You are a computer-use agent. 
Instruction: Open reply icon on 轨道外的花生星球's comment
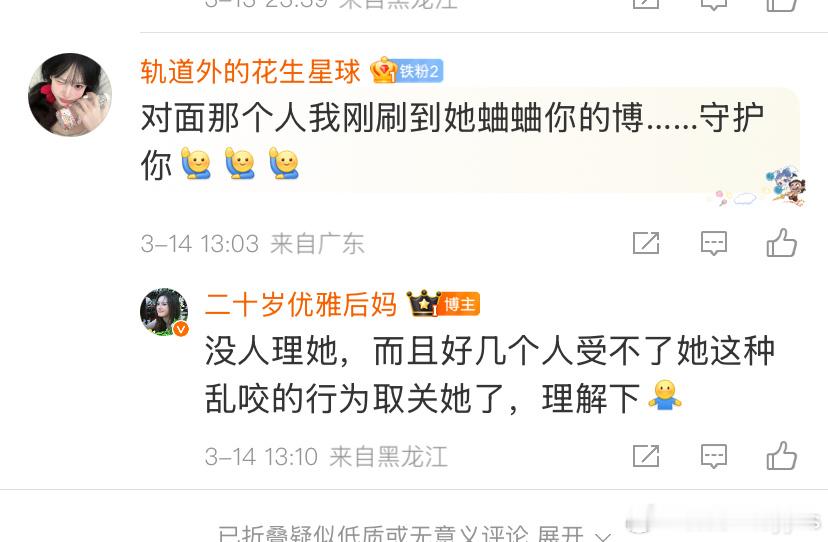(714, 244)
